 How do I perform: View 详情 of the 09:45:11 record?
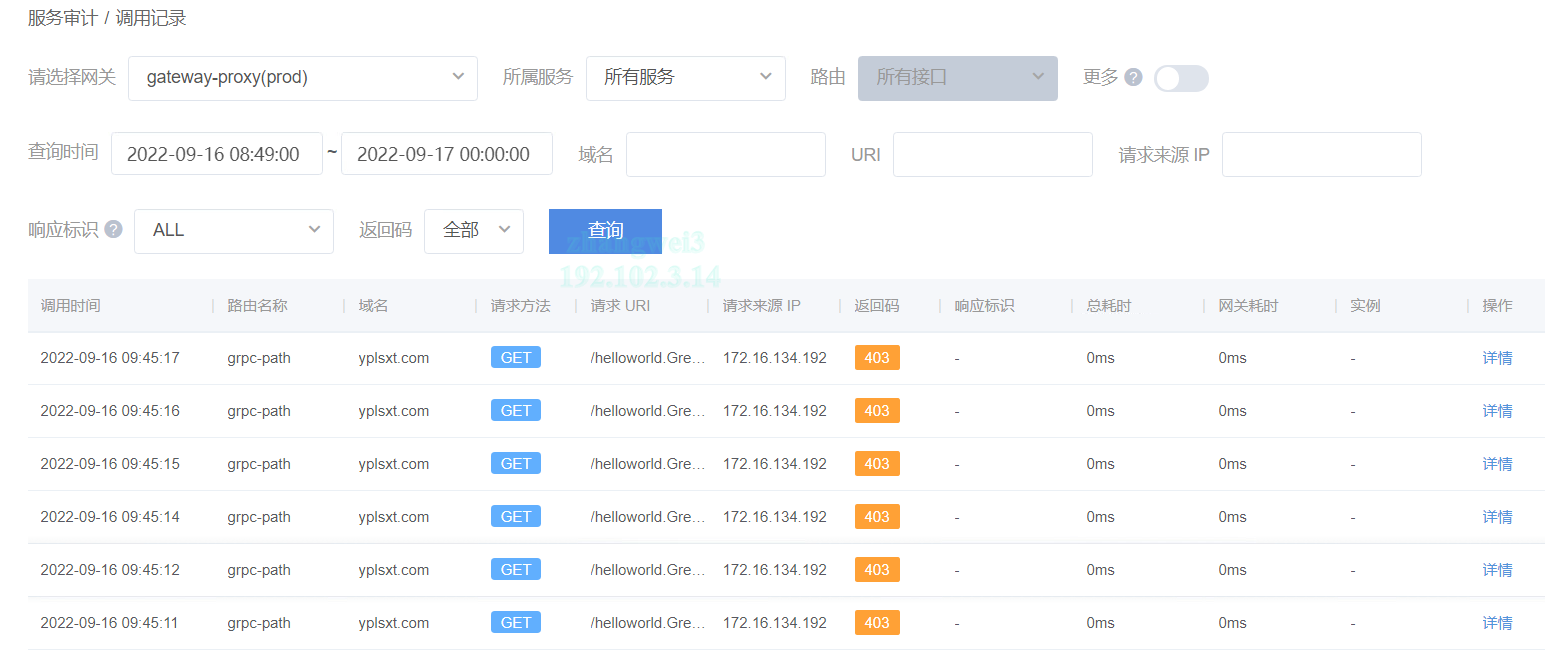coord(1497,623)
